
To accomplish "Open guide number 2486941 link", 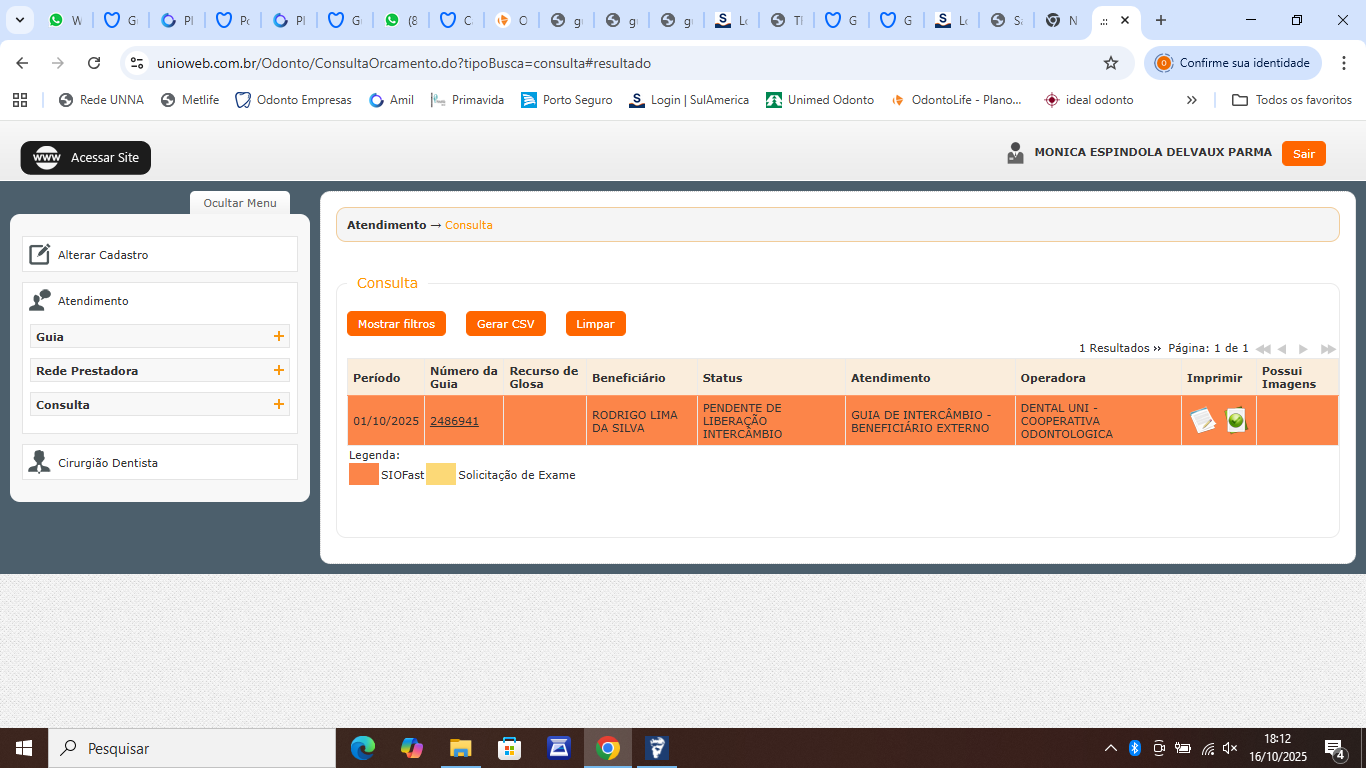I will (454, 421).
